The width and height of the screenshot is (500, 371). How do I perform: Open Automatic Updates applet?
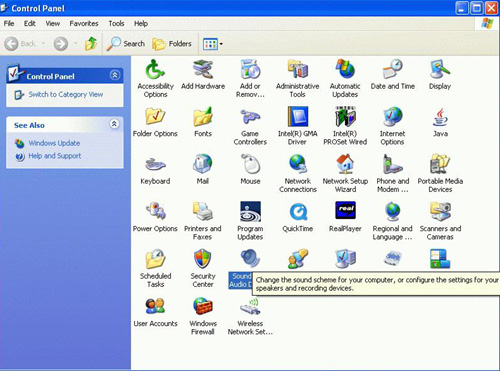345,70
